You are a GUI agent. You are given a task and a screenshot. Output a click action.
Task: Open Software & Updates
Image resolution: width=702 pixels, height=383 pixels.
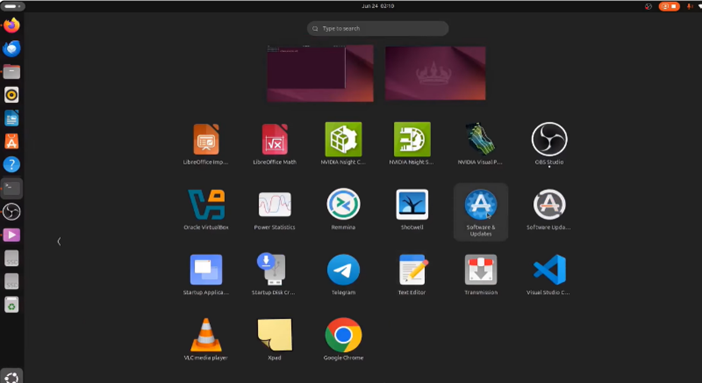pos(480,212)
